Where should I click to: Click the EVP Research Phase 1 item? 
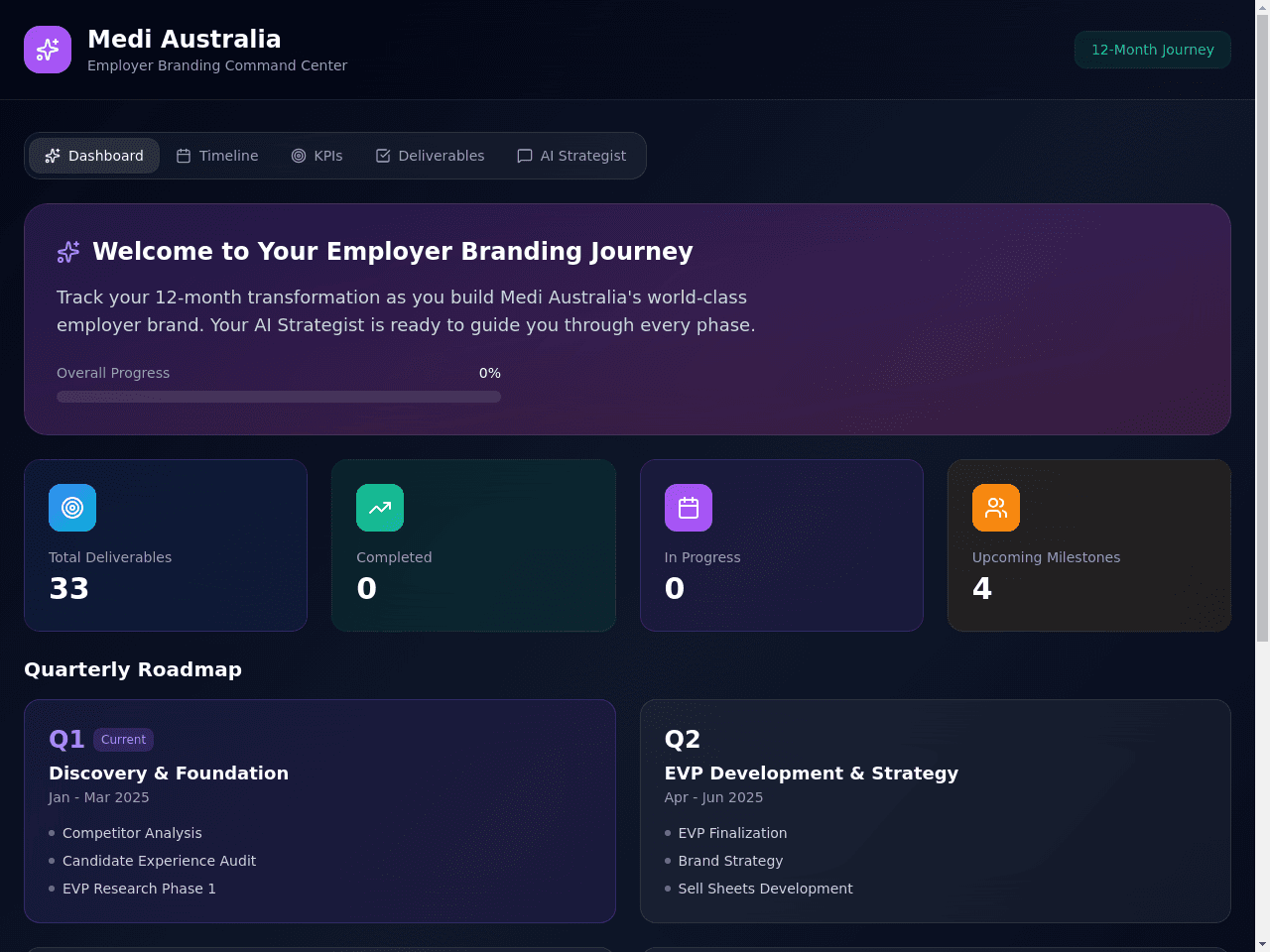pyautogui.click(x=139, y=889)
